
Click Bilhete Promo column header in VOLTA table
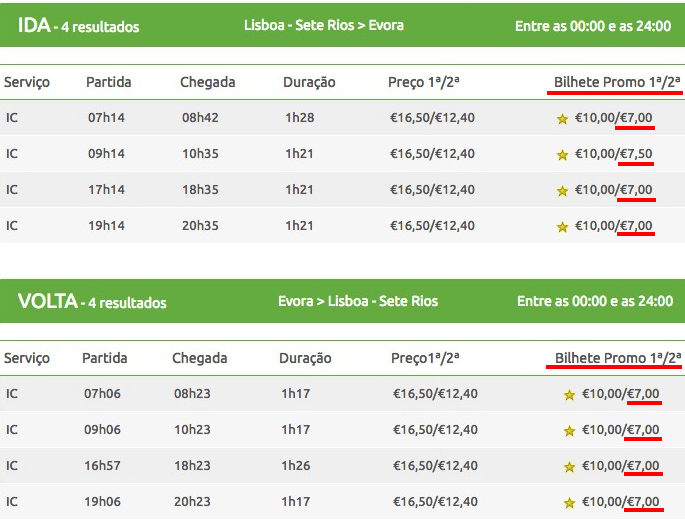(x=618, y=358)
